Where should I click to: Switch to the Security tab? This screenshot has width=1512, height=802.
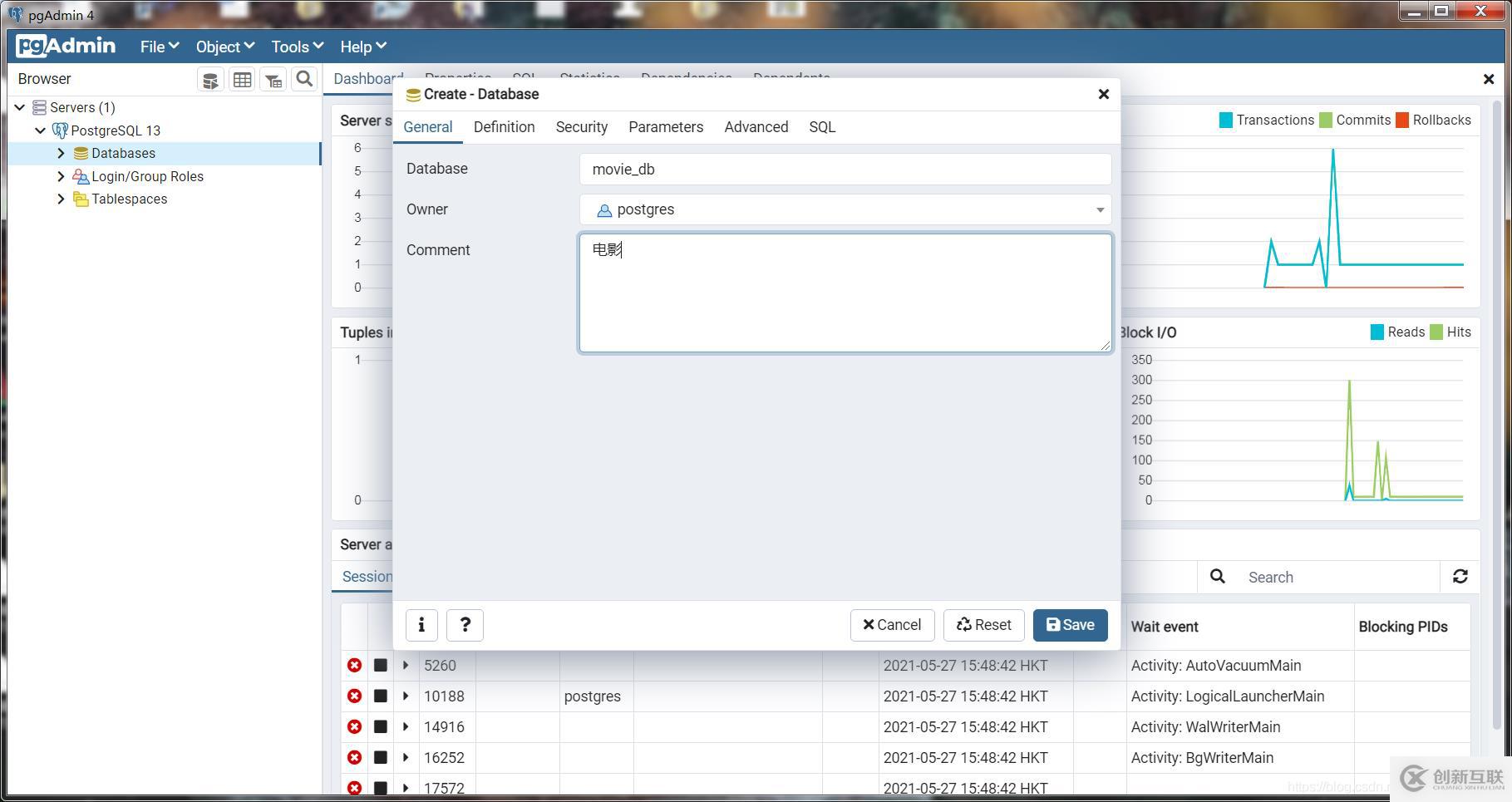[581, 127]
